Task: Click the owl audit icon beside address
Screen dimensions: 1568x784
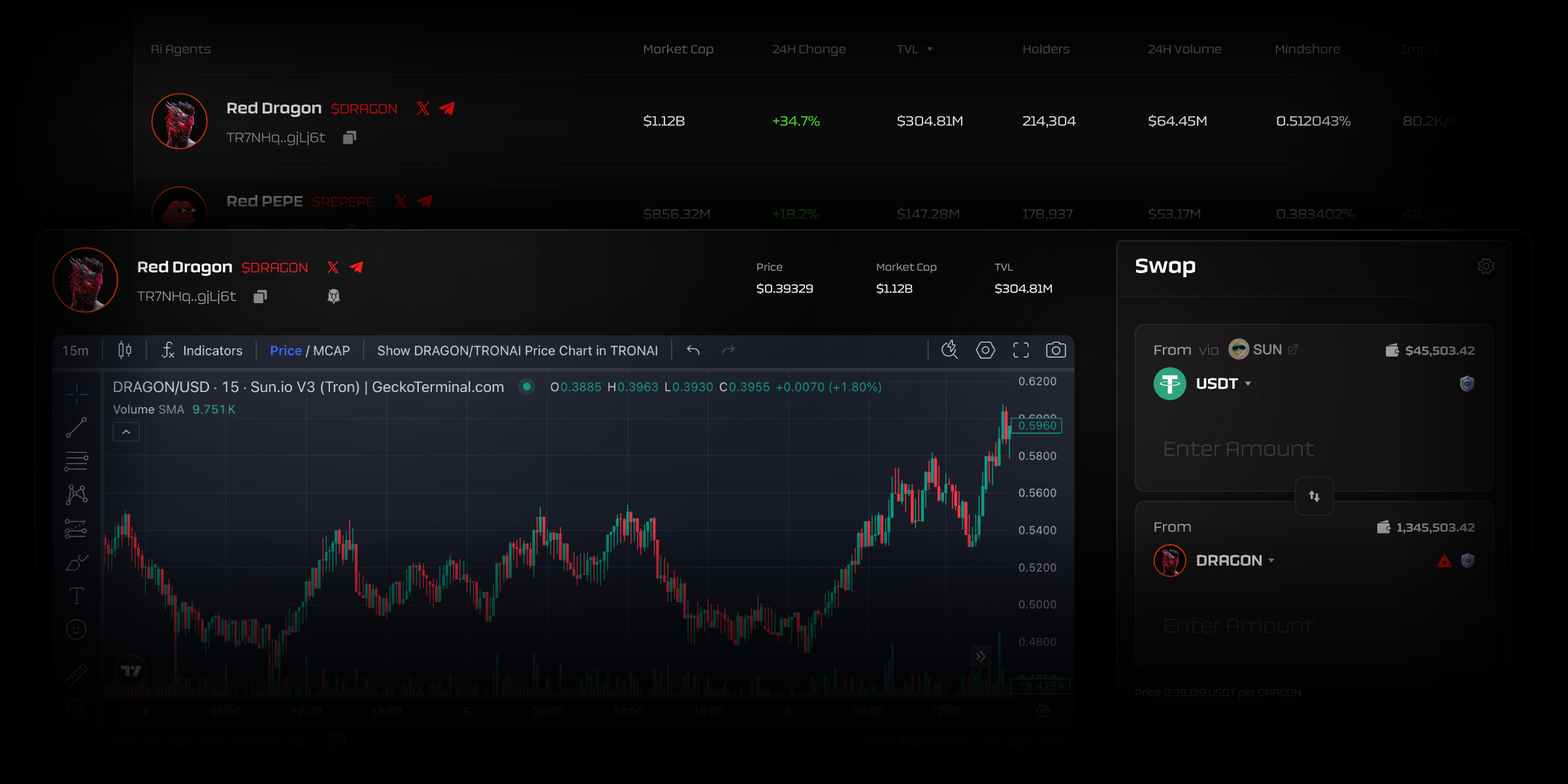Action: click(334, 297)
